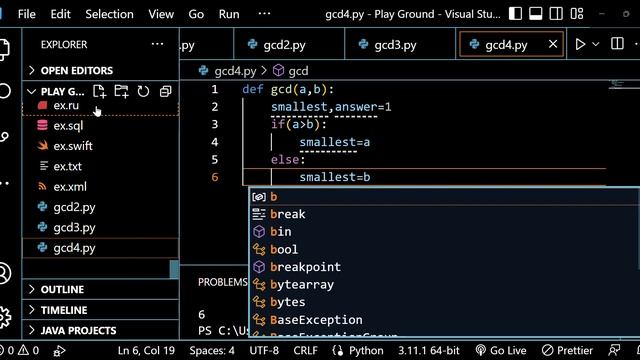Choose 'break' keyword suggestion
The height and width of the screenshot is (360, 640).
[444, 214]
